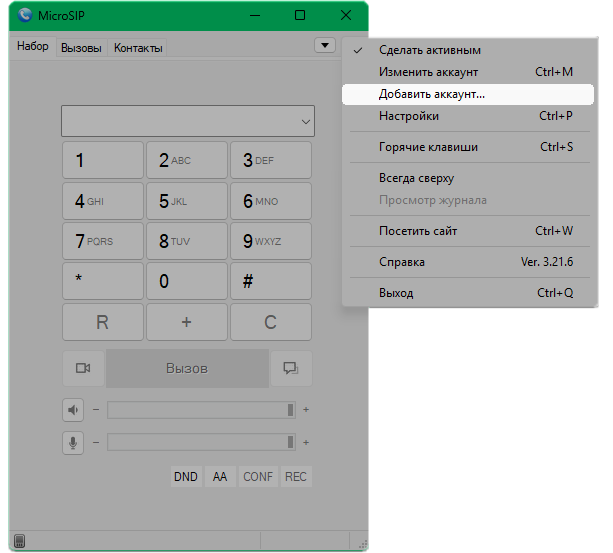Switch to the Контакты tab

tap(138, 48)
